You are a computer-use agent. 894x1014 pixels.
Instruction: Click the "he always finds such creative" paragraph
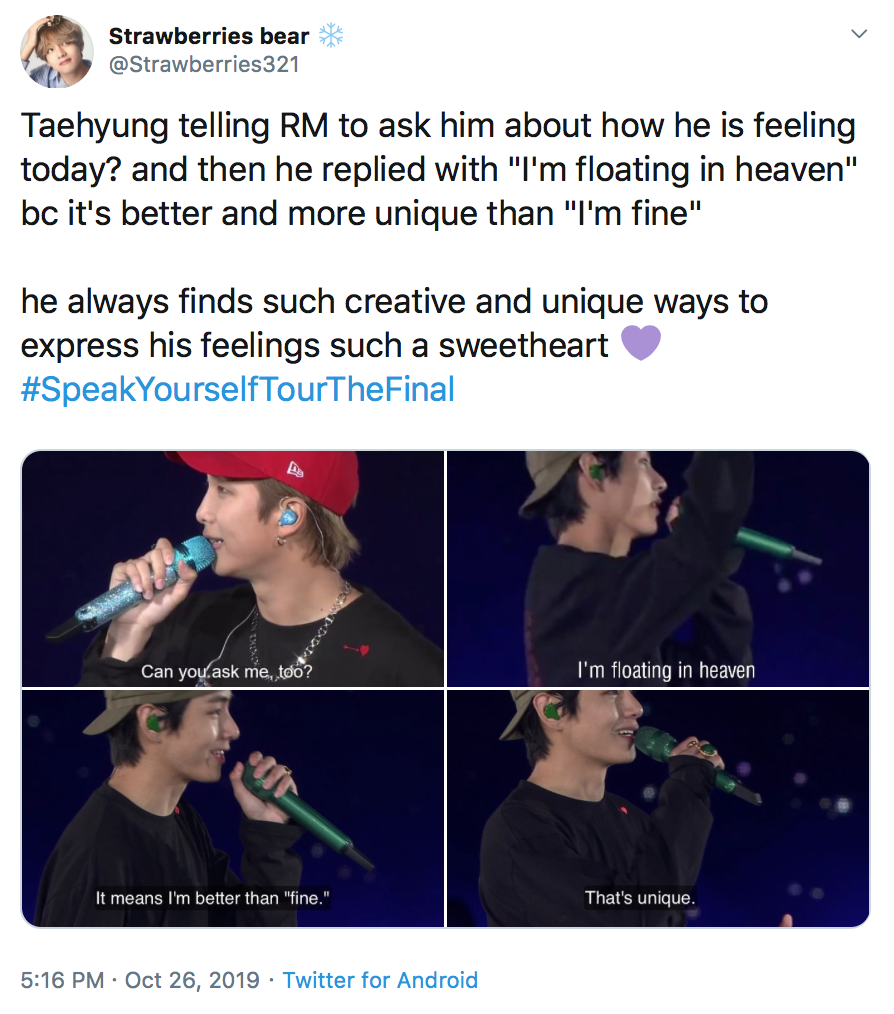[x=395, y=323]
